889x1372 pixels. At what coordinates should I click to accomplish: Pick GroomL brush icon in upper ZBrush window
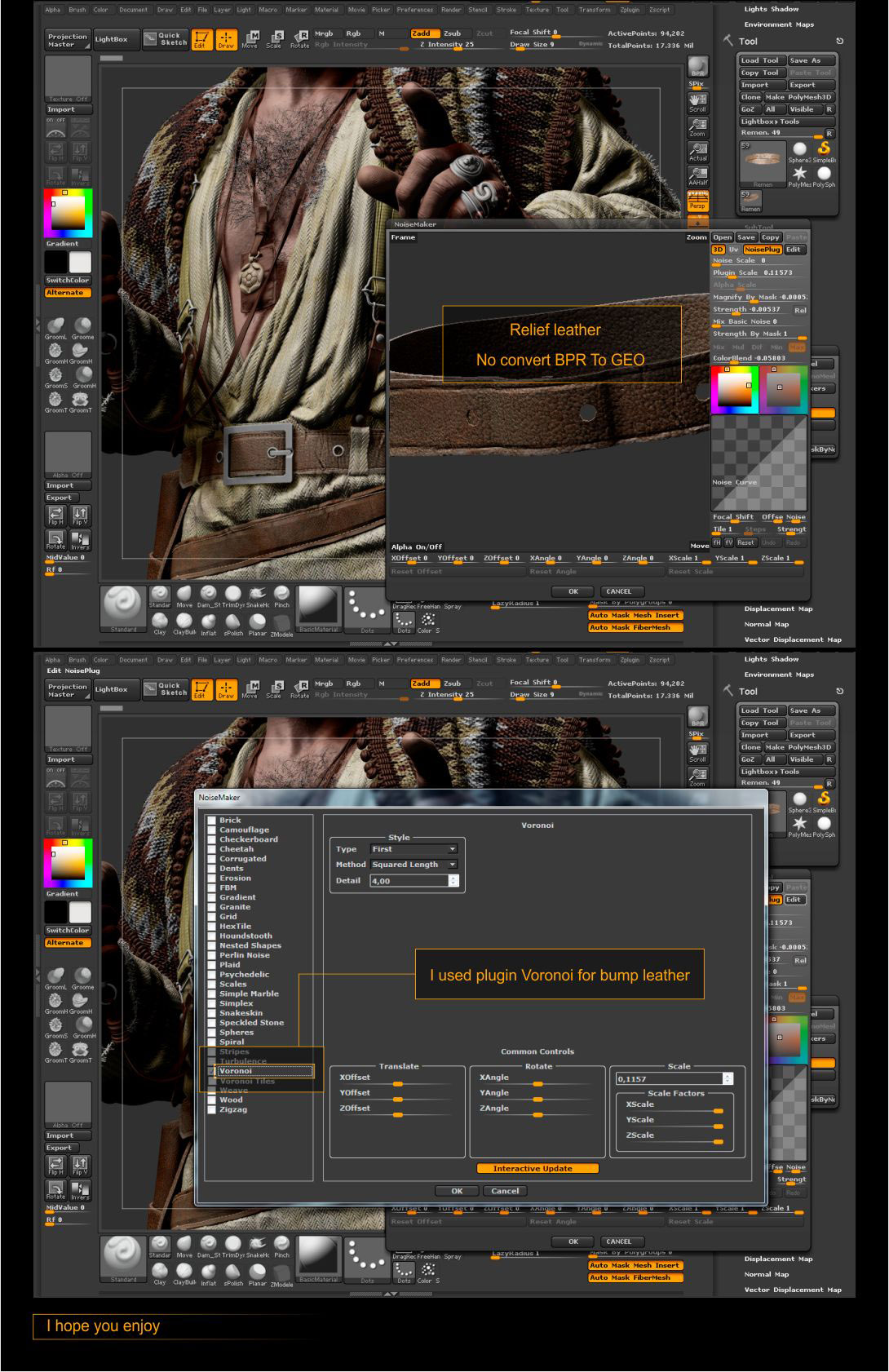point(55,329)
